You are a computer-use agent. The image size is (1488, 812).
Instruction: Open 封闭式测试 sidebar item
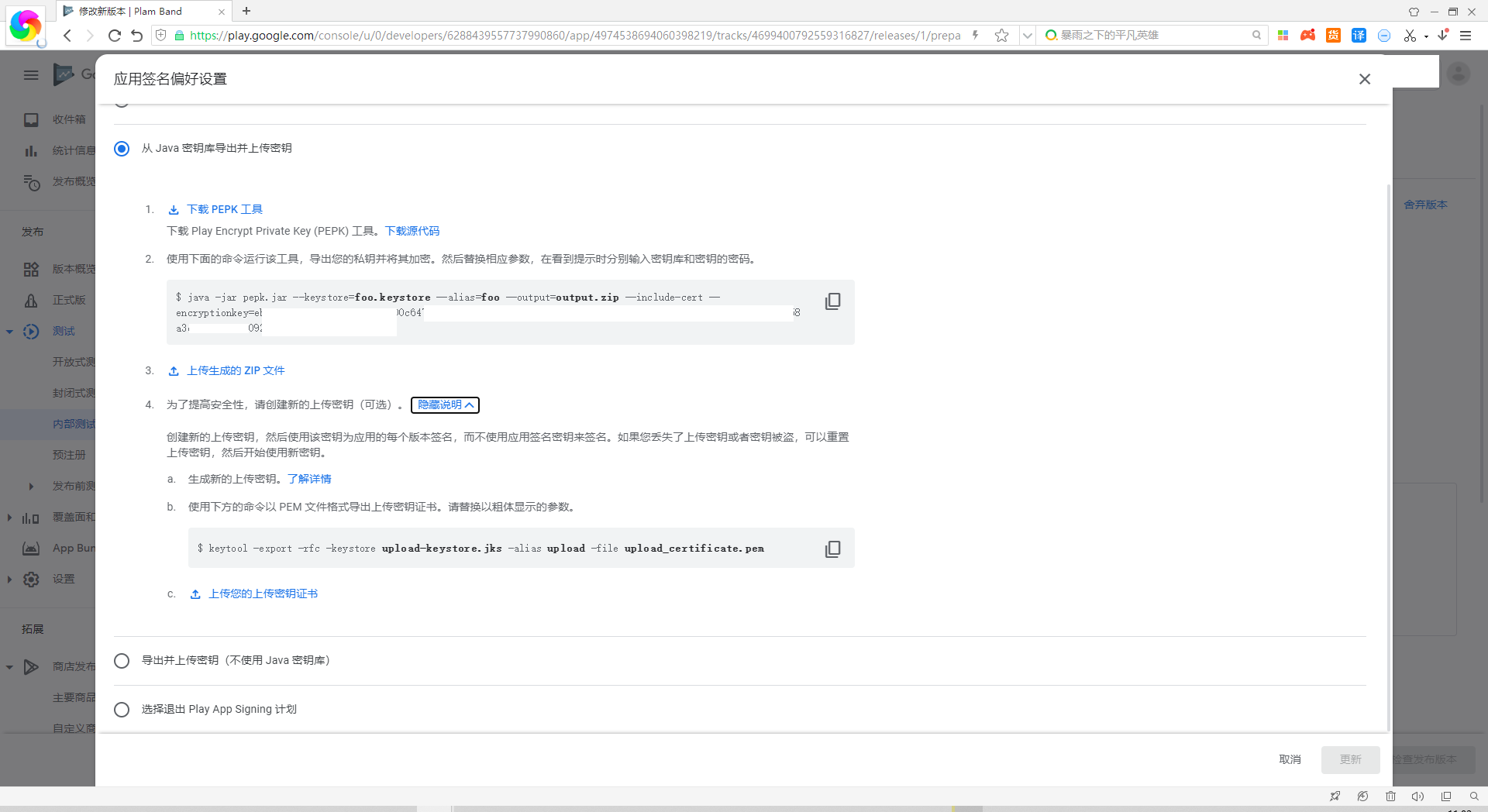tap(74, 394)
